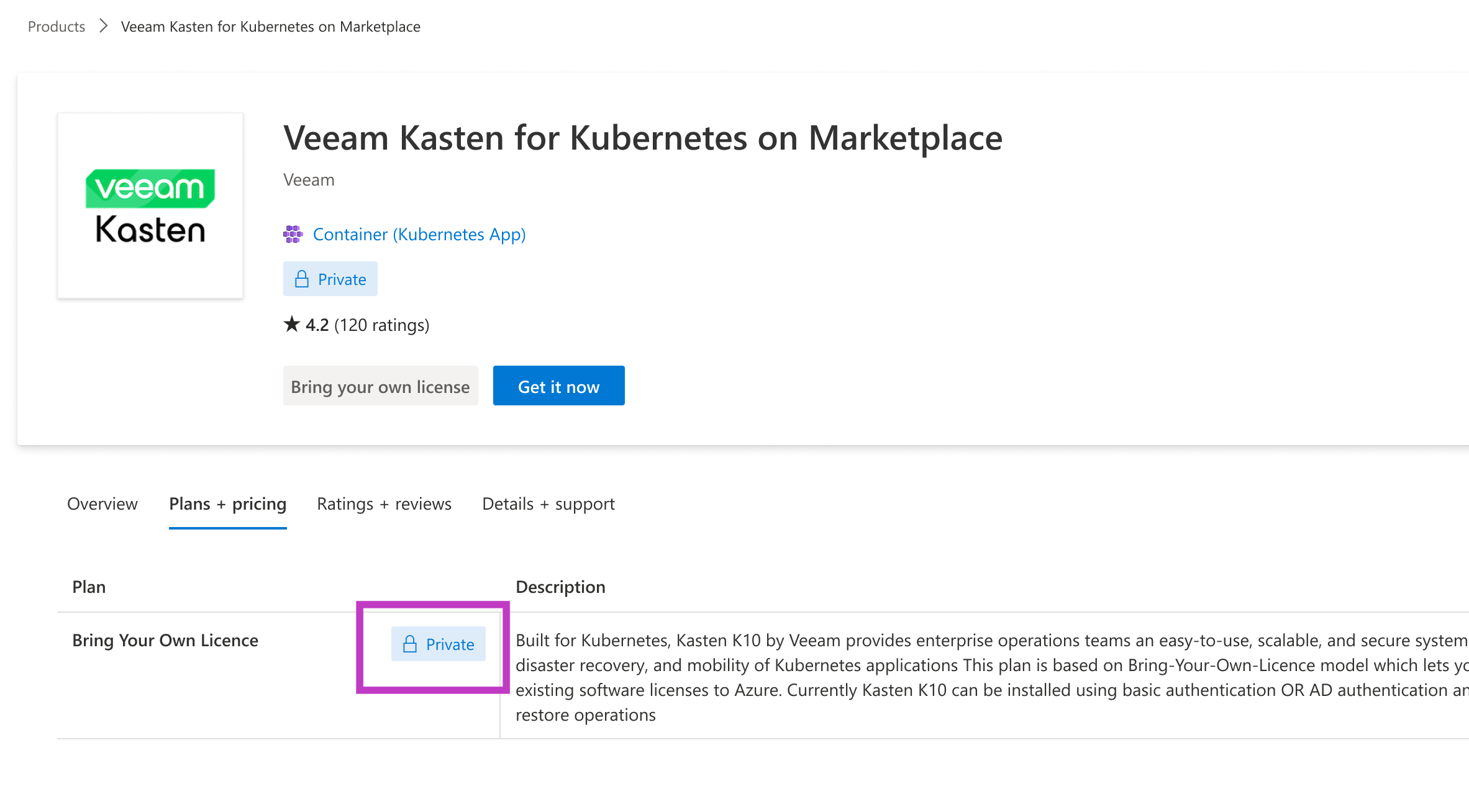Open Container (Kubernetes App) link
This screenshot has height=812, width=1469.
tap(419, 234)
